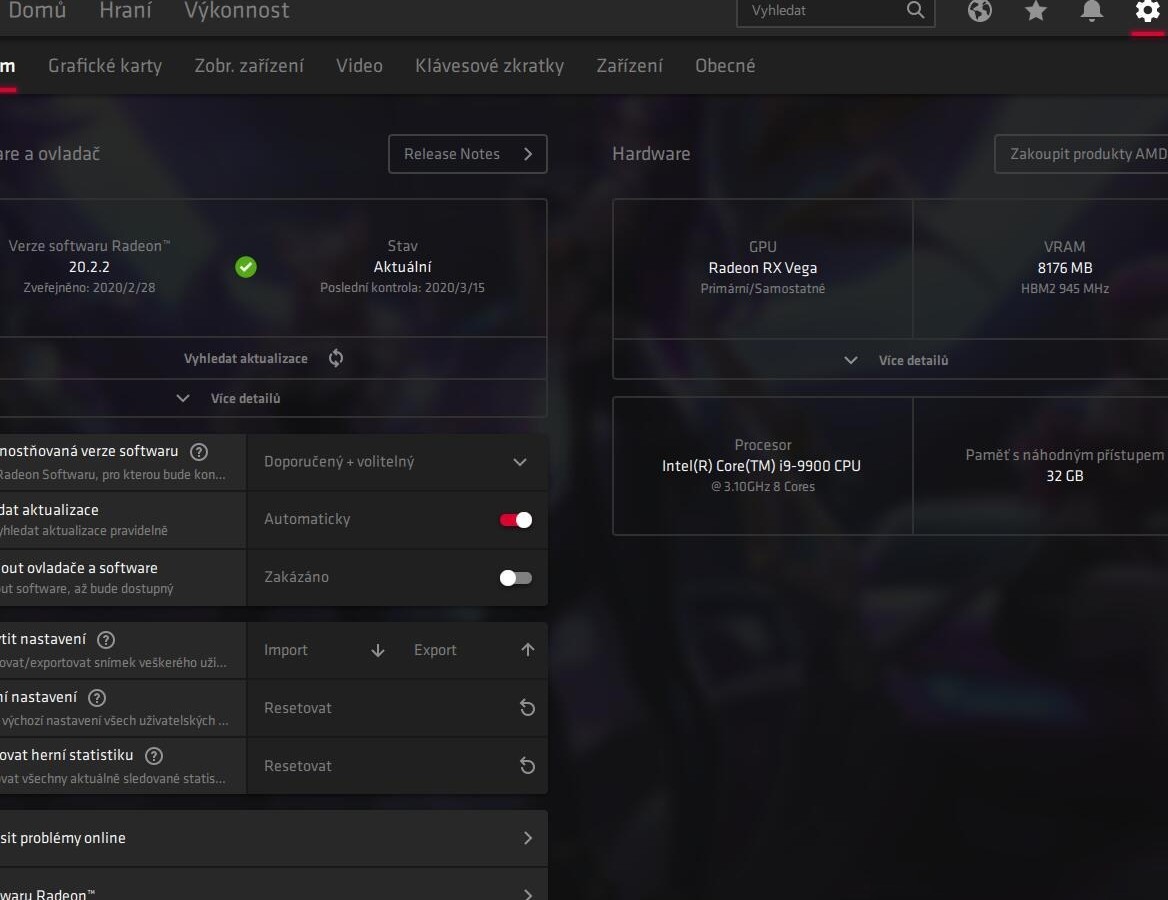The height and width of the screenshot is (900, 1168).
Task: Expand Více detailů under Hardware
Action: pos(897,361)
